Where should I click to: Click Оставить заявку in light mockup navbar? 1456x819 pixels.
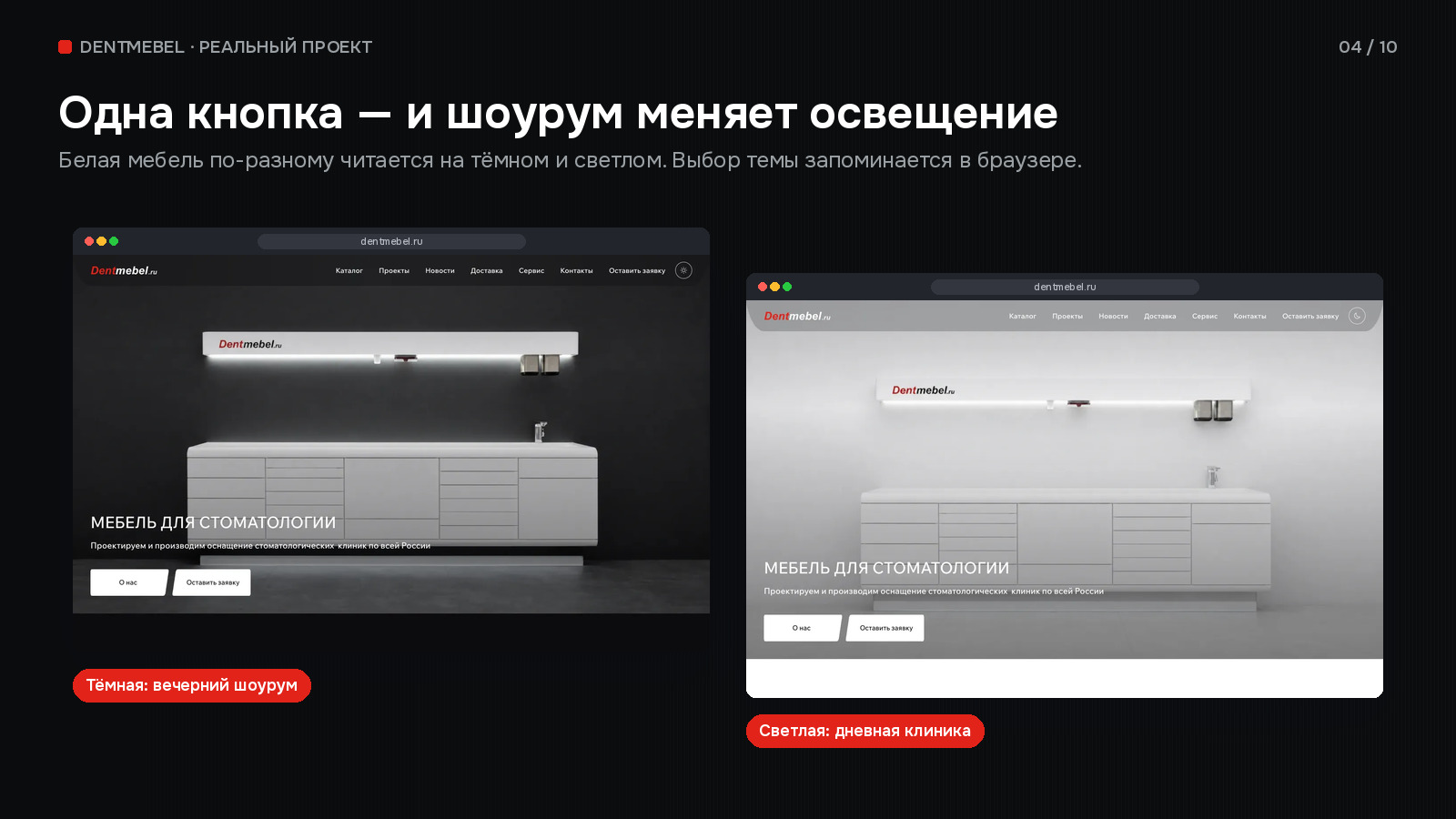1310,316
